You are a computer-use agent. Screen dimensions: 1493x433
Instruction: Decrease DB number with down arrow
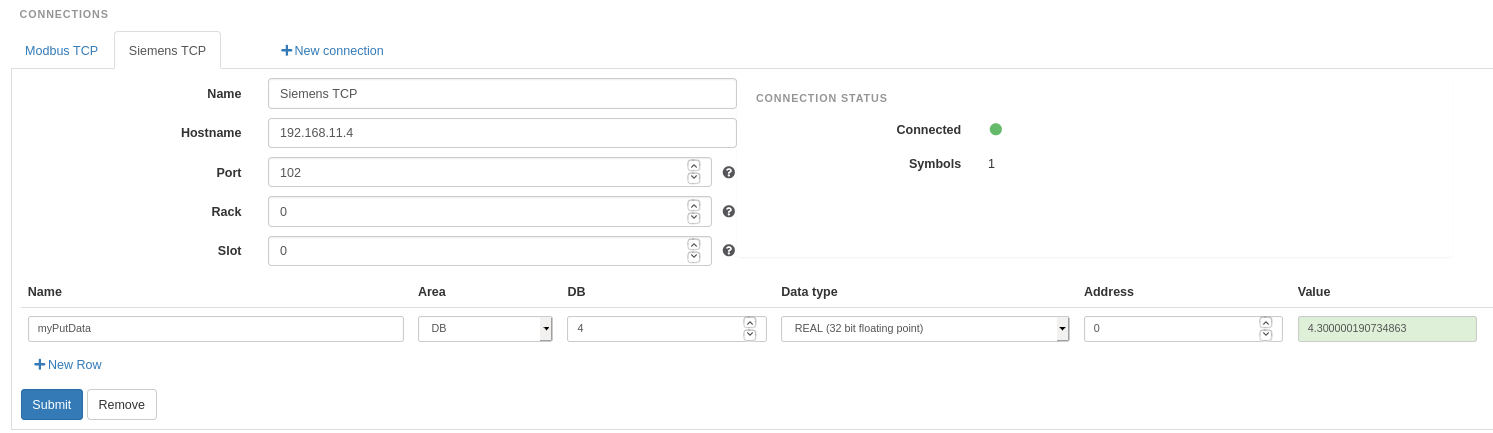pos(750,335)
